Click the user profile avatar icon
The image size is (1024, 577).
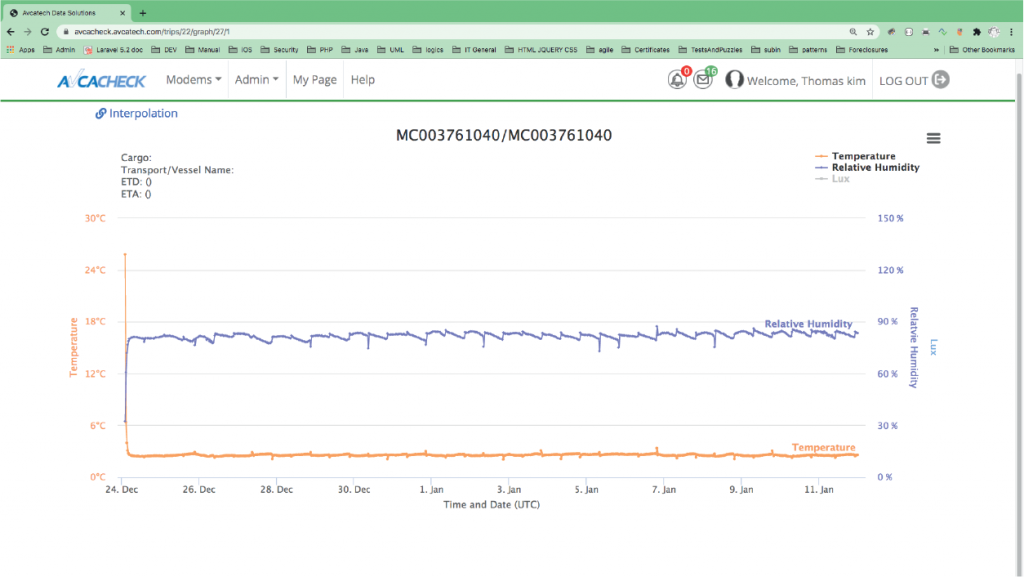734,80
